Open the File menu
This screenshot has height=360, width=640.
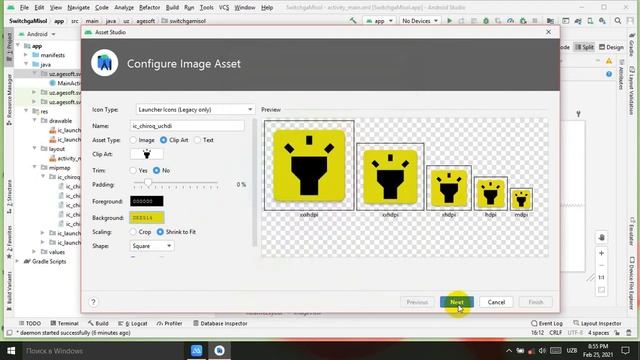(x=24, y=7)
